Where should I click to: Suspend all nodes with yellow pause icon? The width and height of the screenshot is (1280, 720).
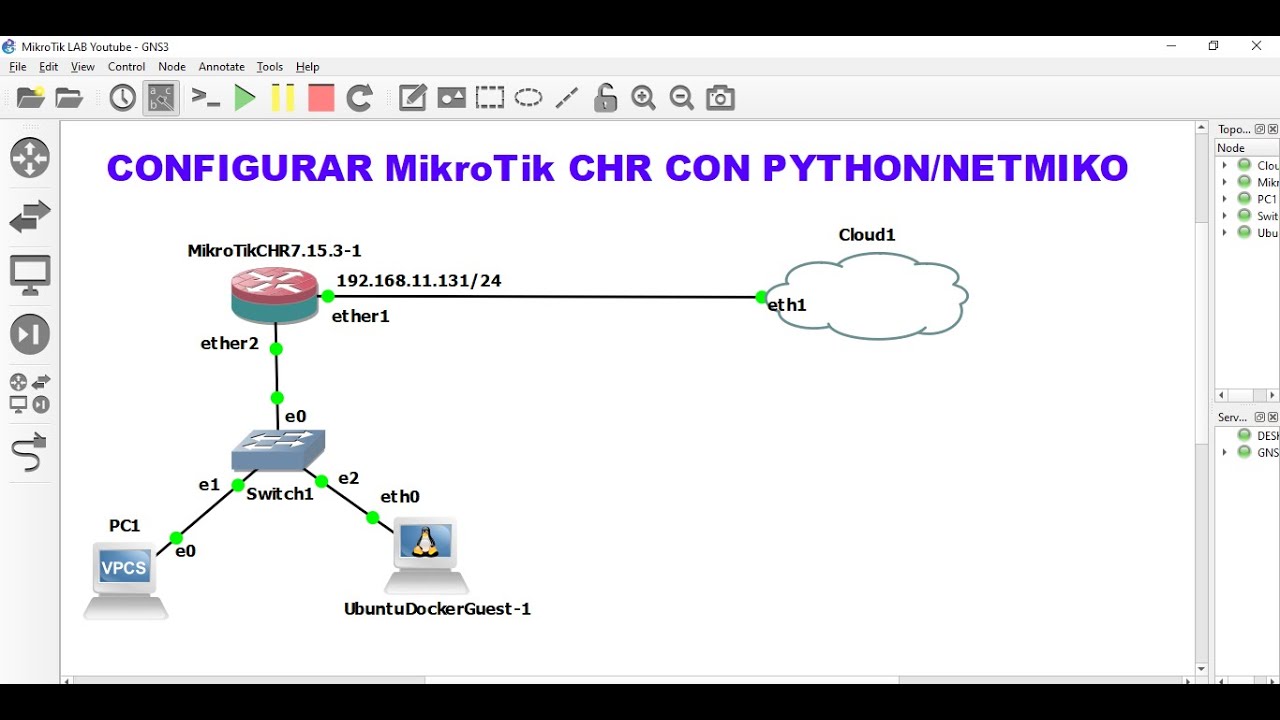(283, 98)
